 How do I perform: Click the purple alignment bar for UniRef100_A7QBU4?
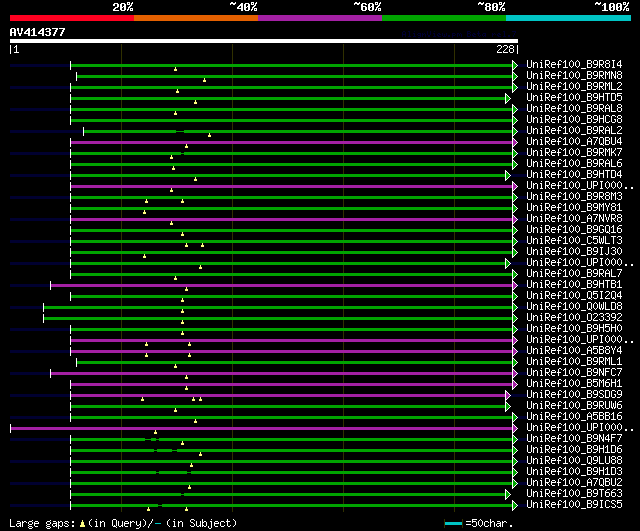(291, 142)
